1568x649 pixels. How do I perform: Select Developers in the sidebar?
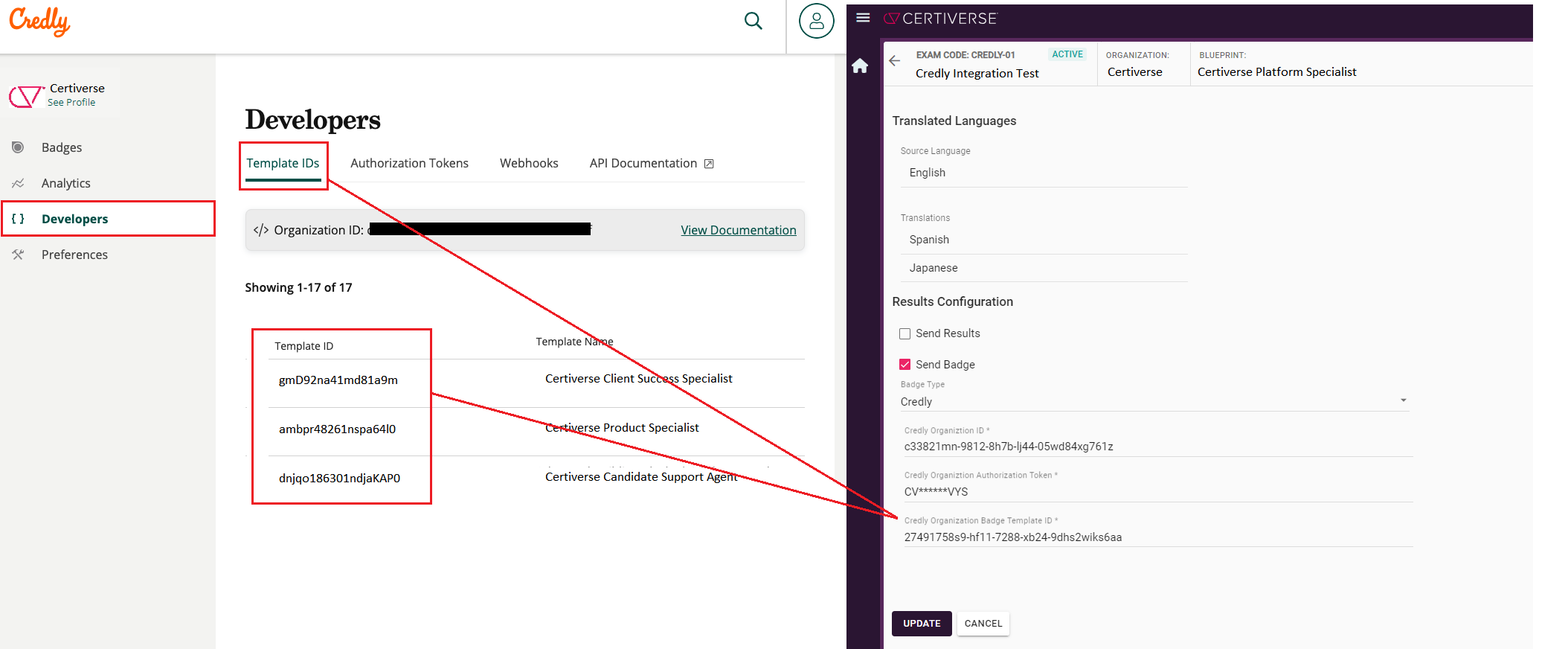pos(75,219)
